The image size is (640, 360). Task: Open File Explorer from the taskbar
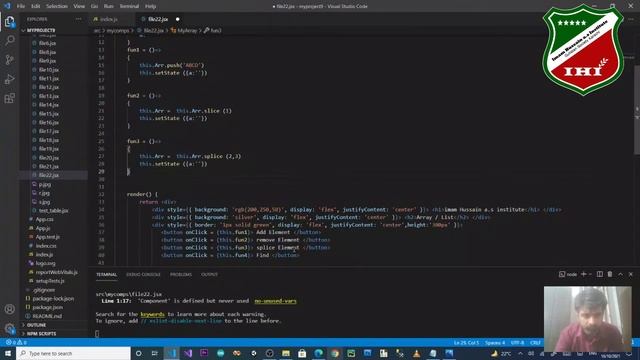286,353
